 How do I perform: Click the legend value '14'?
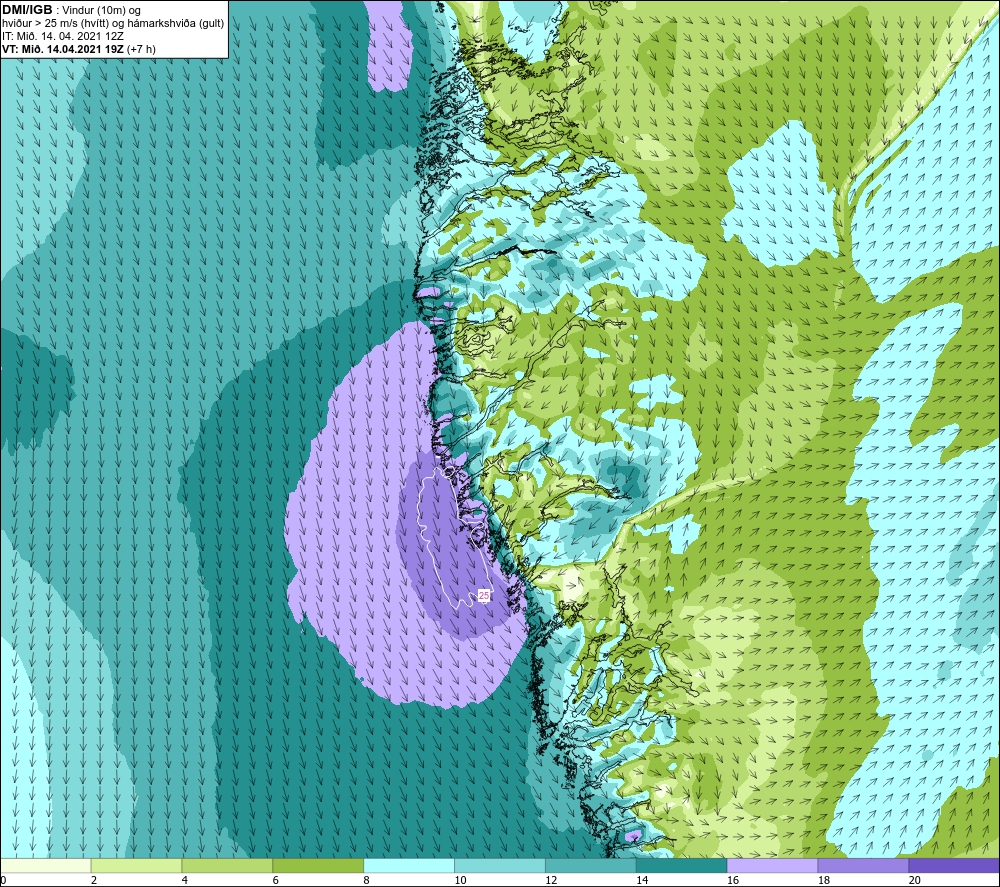coord(642,880)
